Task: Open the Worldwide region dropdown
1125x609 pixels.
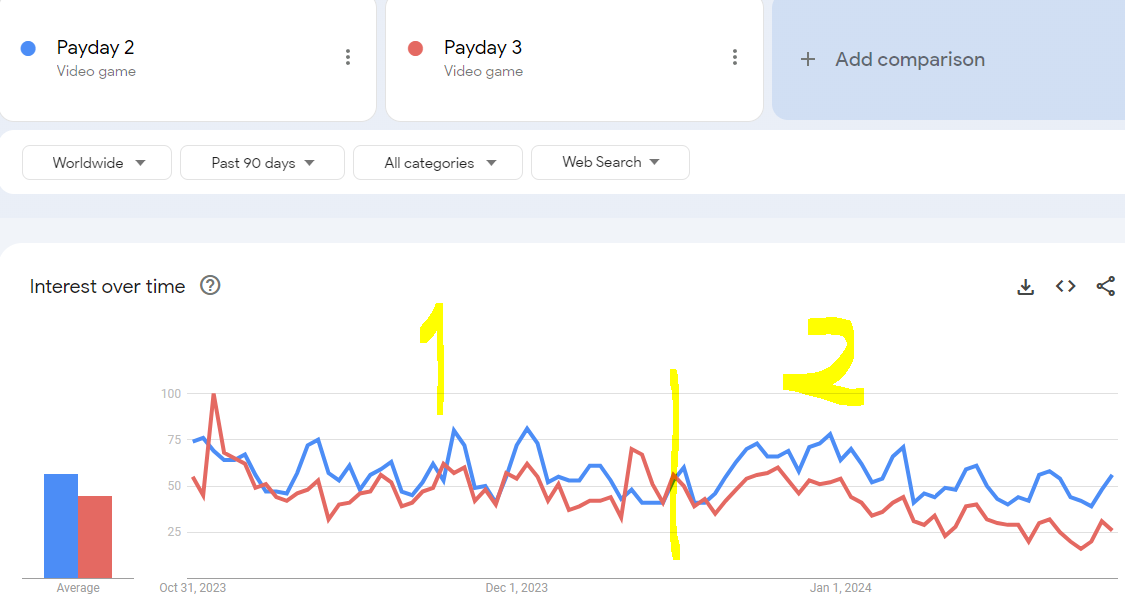Action: [97, 163]
